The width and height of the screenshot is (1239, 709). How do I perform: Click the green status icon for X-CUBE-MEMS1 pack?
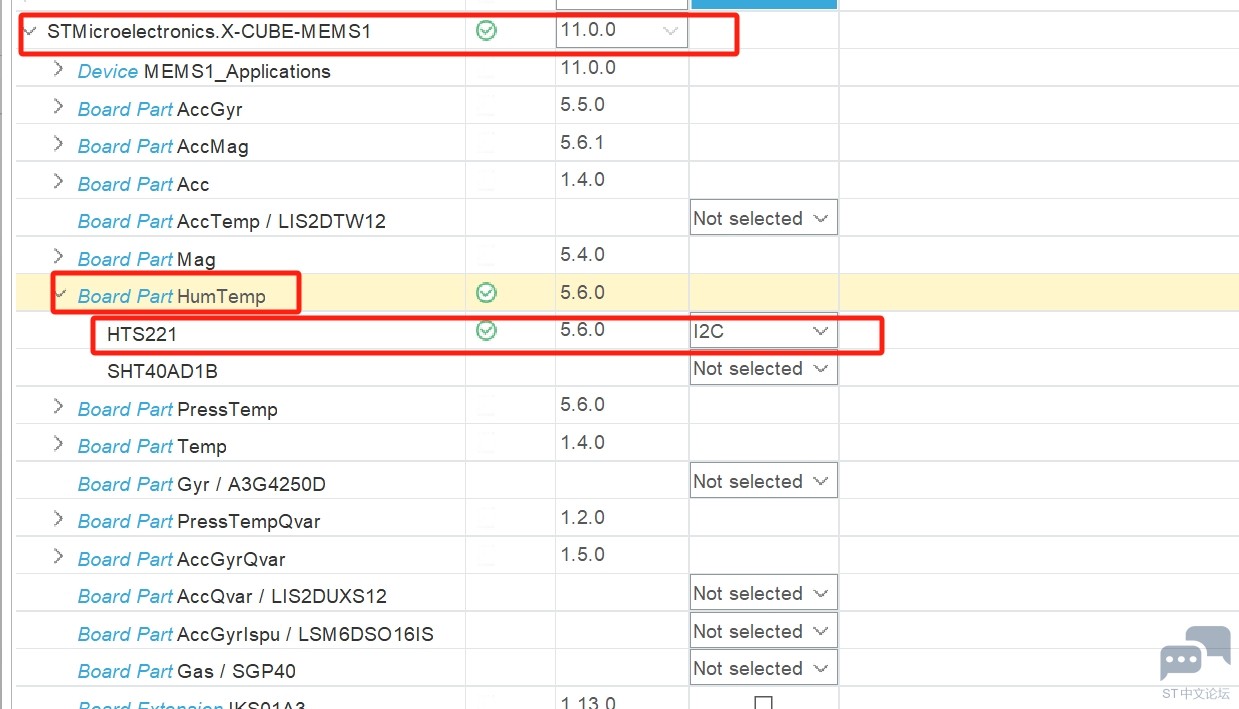pyautogui.click(x=486, y=31)
